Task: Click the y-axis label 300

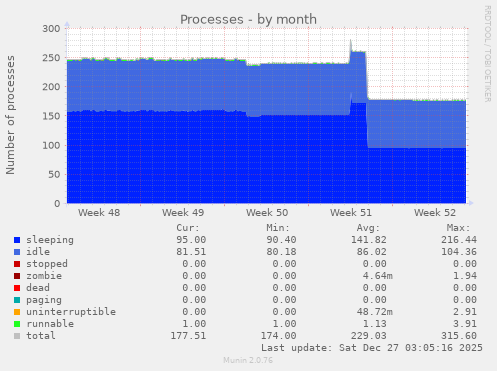Action: point(51,29)
